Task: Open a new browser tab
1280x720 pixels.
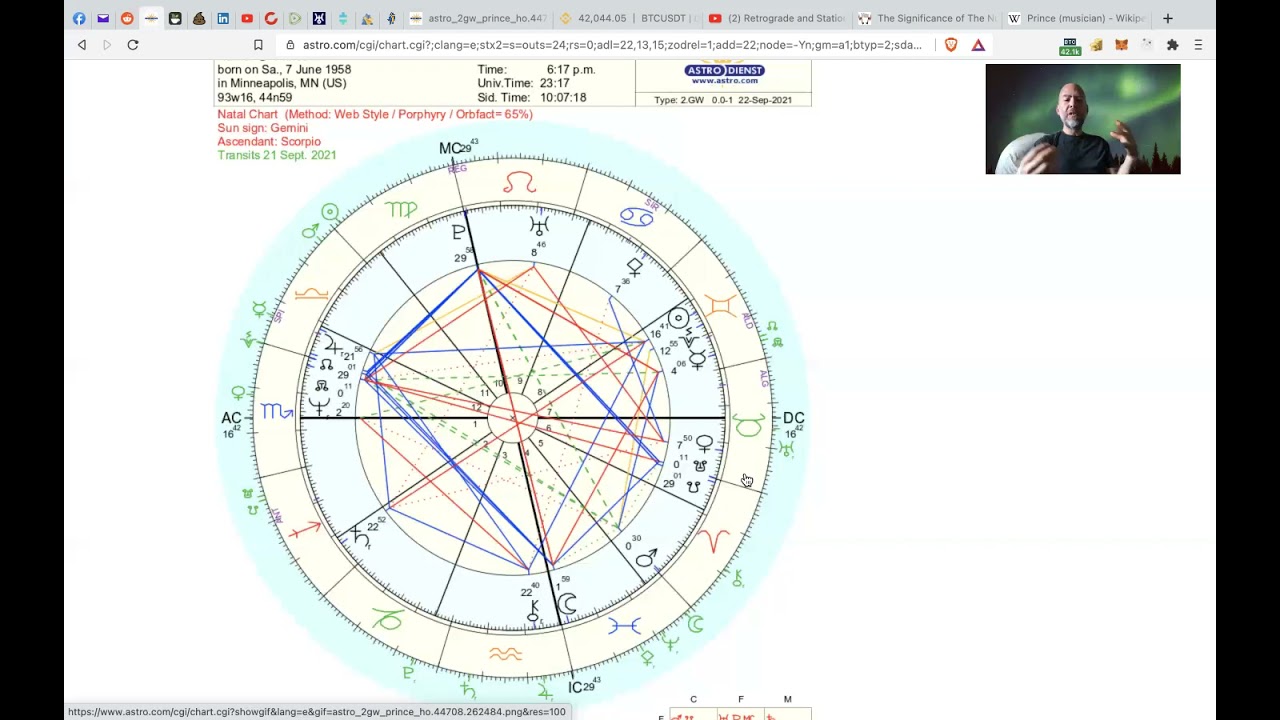Action: click(1167, 18)
